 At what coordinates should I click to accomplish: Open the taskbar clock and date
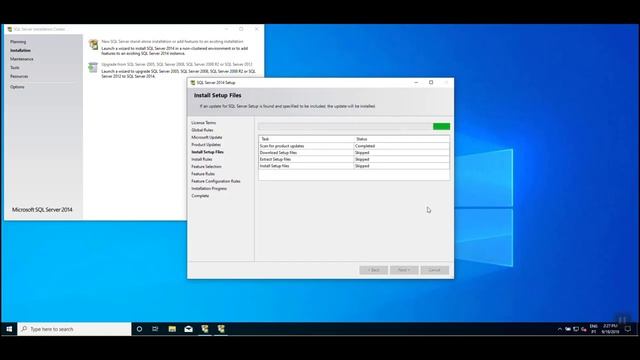[610, 329]
